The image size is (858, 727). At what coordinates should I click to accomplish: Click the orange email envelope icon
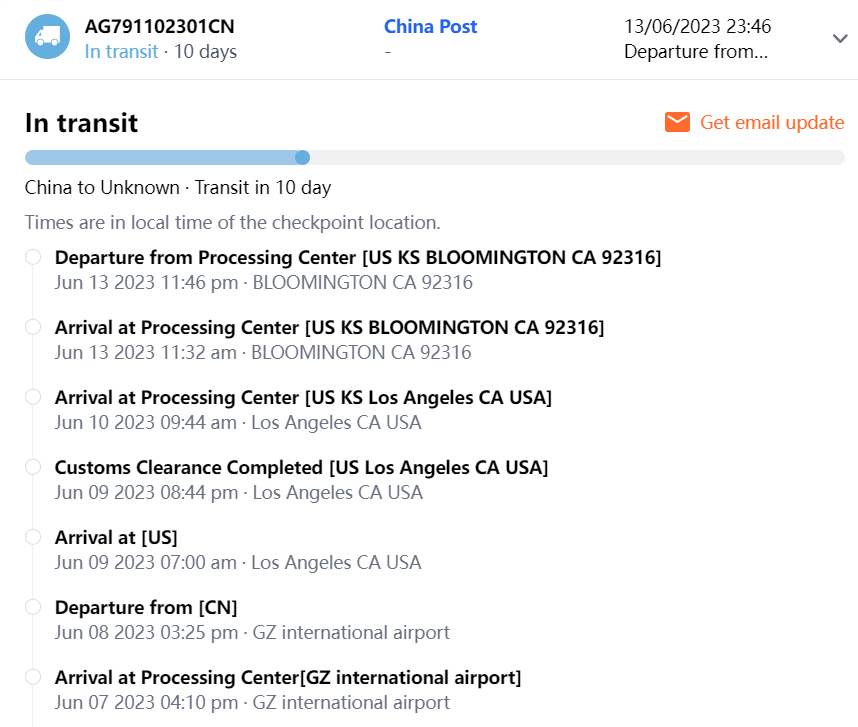[677, 122]
